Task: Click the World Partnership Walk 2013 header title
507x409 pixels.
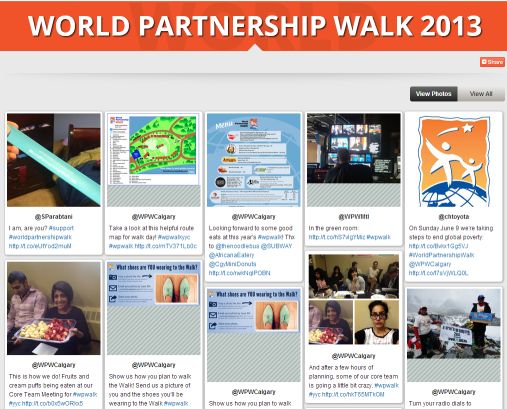Action: click(x=255, y=25)
